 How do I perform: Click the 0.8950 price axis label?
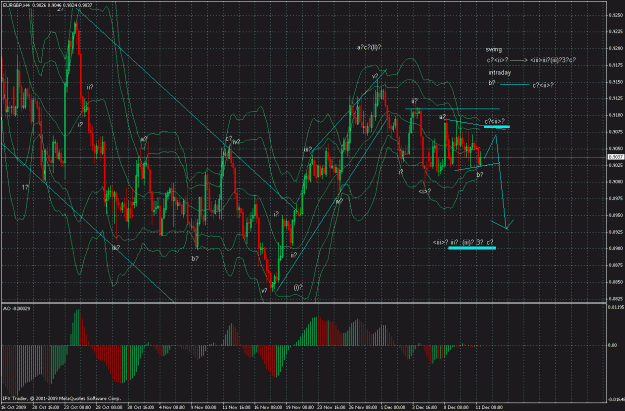pos(615,215)
